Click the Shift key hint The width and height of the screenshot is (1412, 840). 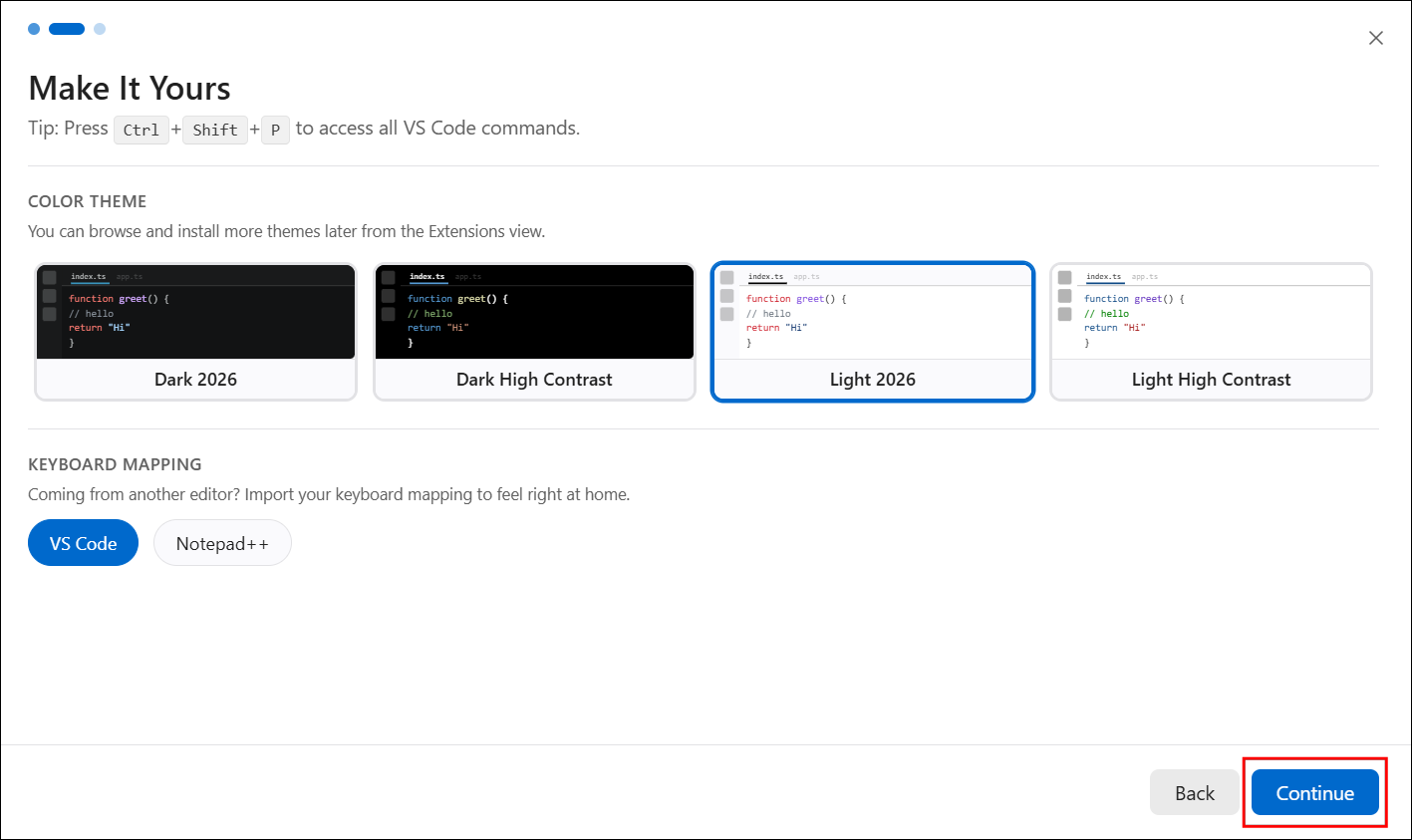click(215, 130)
